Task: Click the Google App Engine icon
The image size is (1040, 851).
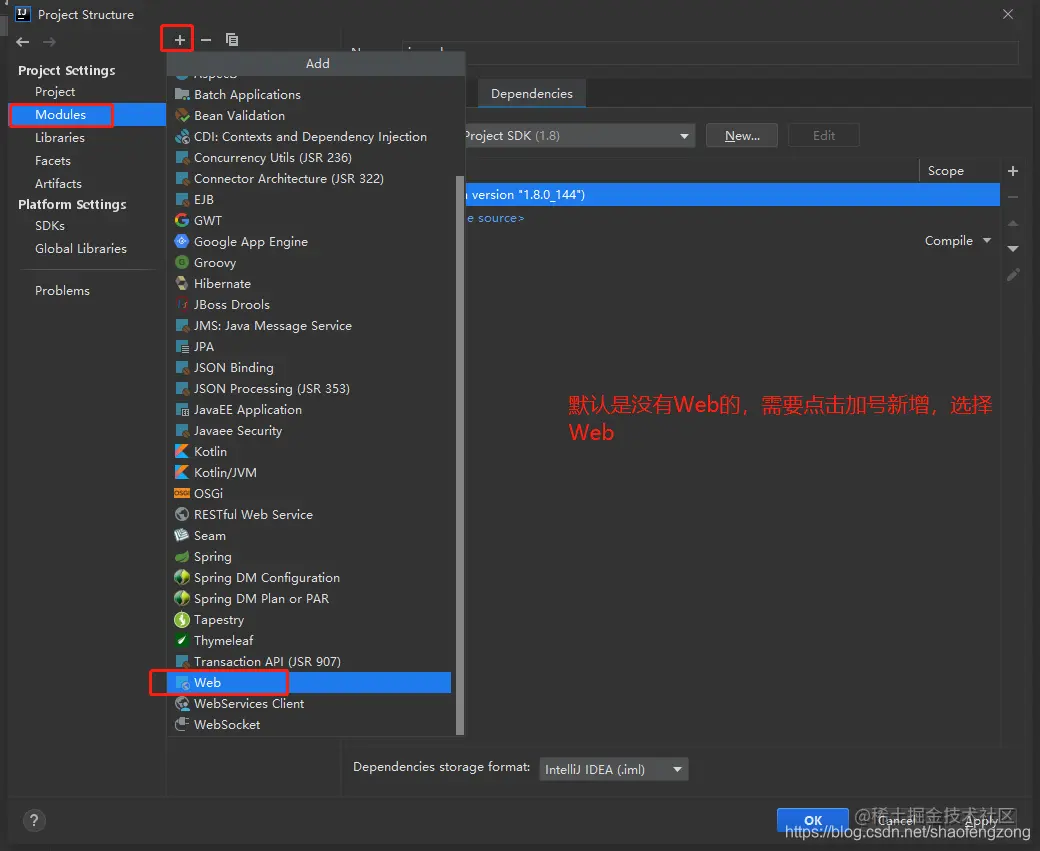Action: pos(182,241)
